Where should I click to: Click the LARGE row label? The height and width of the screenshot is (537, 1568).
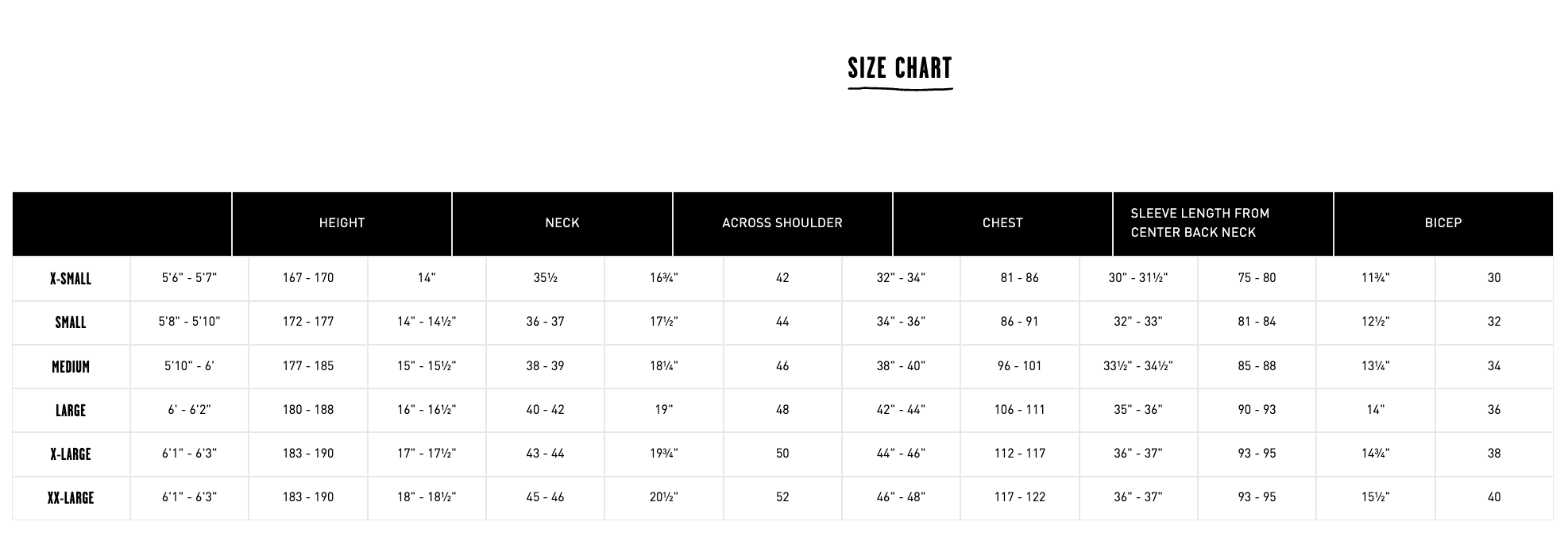coord(71,411)
